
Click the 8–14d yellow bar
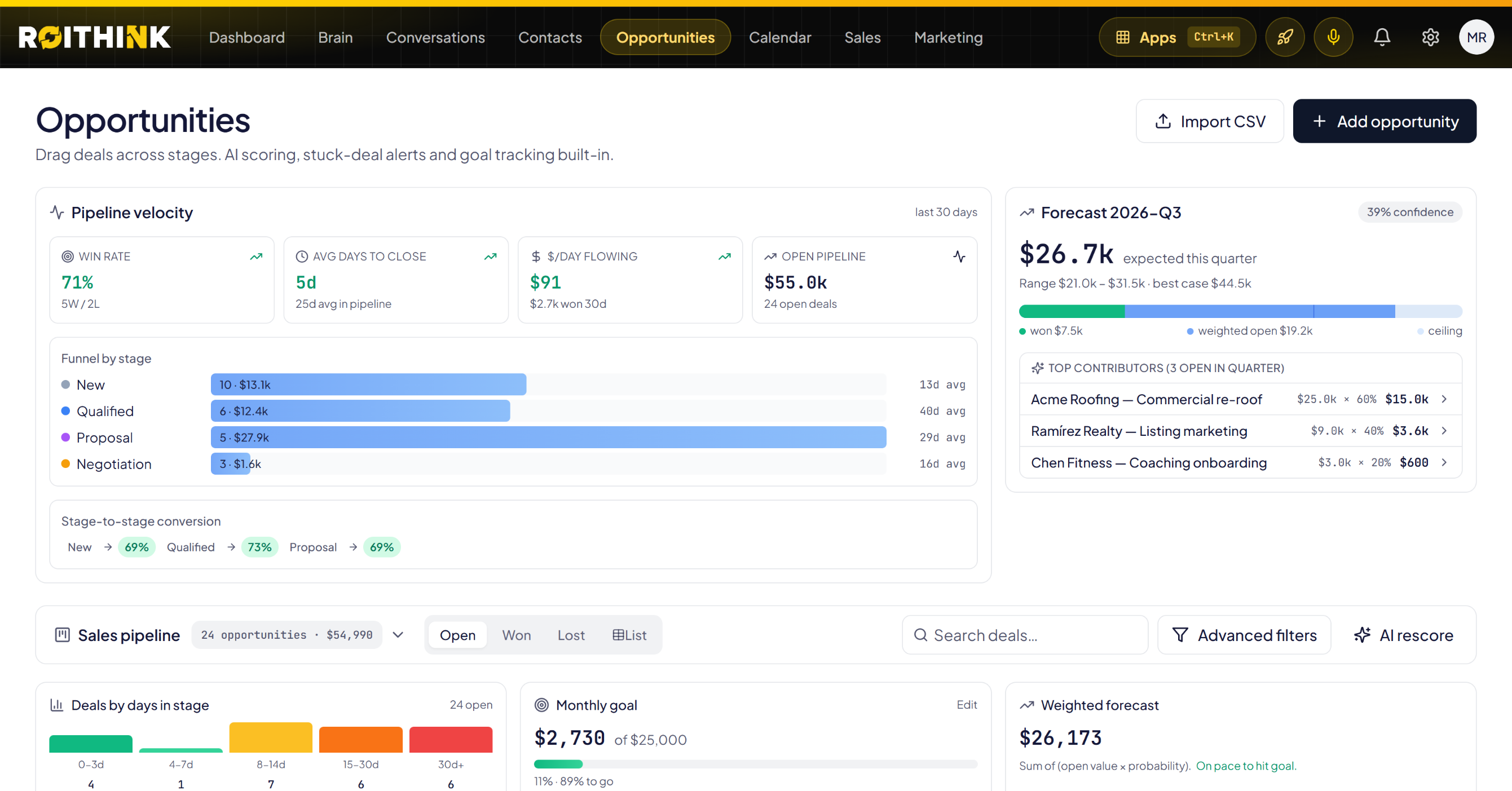point(271,737)
